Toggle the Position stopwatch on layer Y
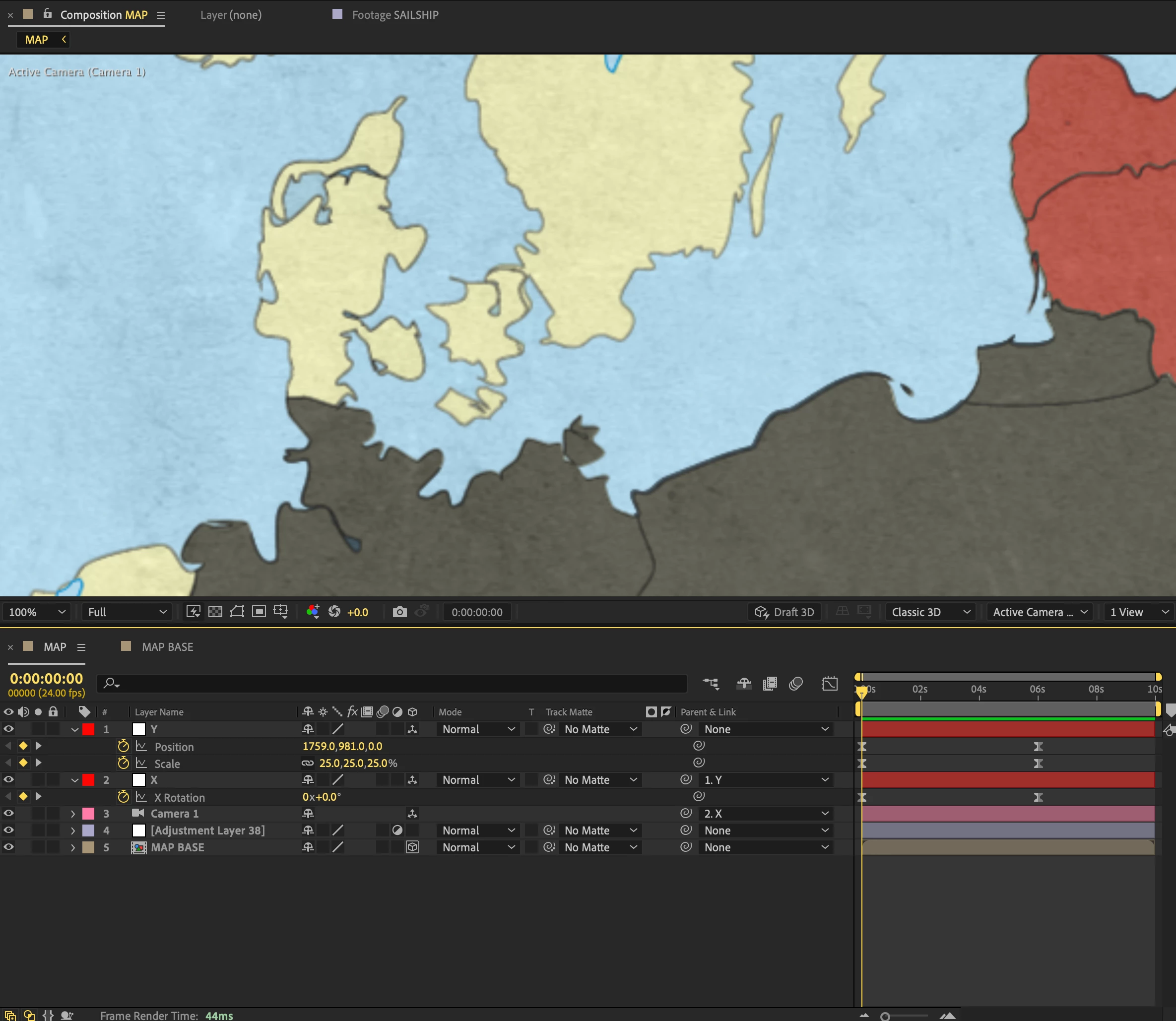The image size is (1176, 1021). [x=123, y=746]
